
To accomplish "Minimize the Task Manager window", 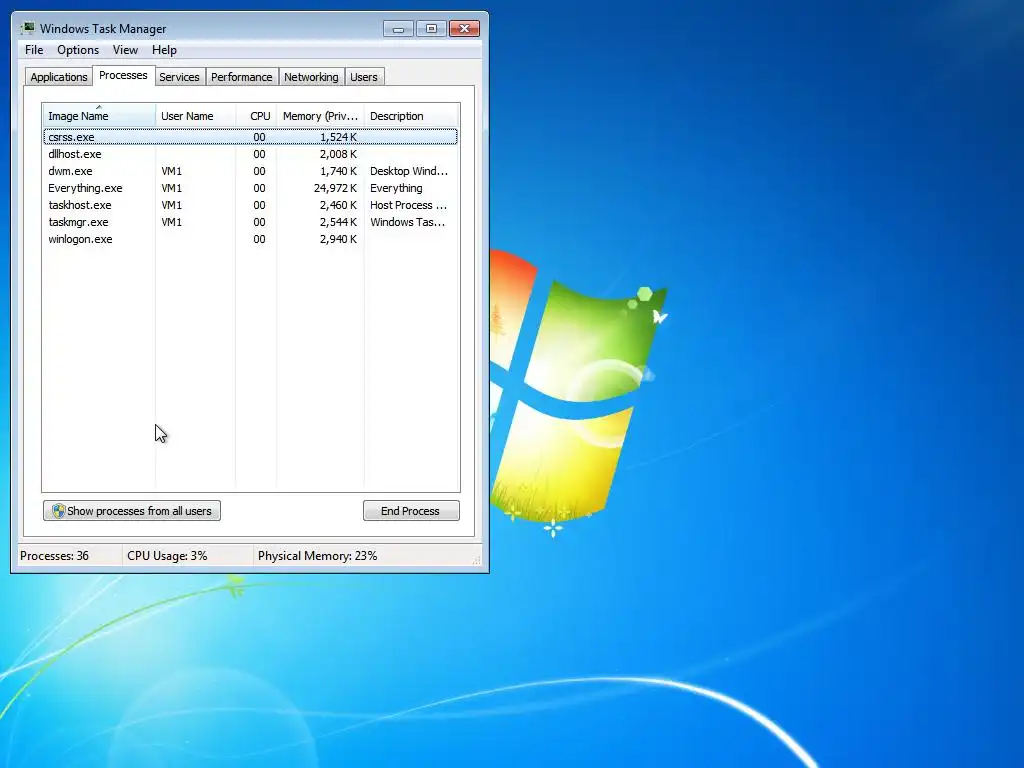I will (x=398, y=29).
